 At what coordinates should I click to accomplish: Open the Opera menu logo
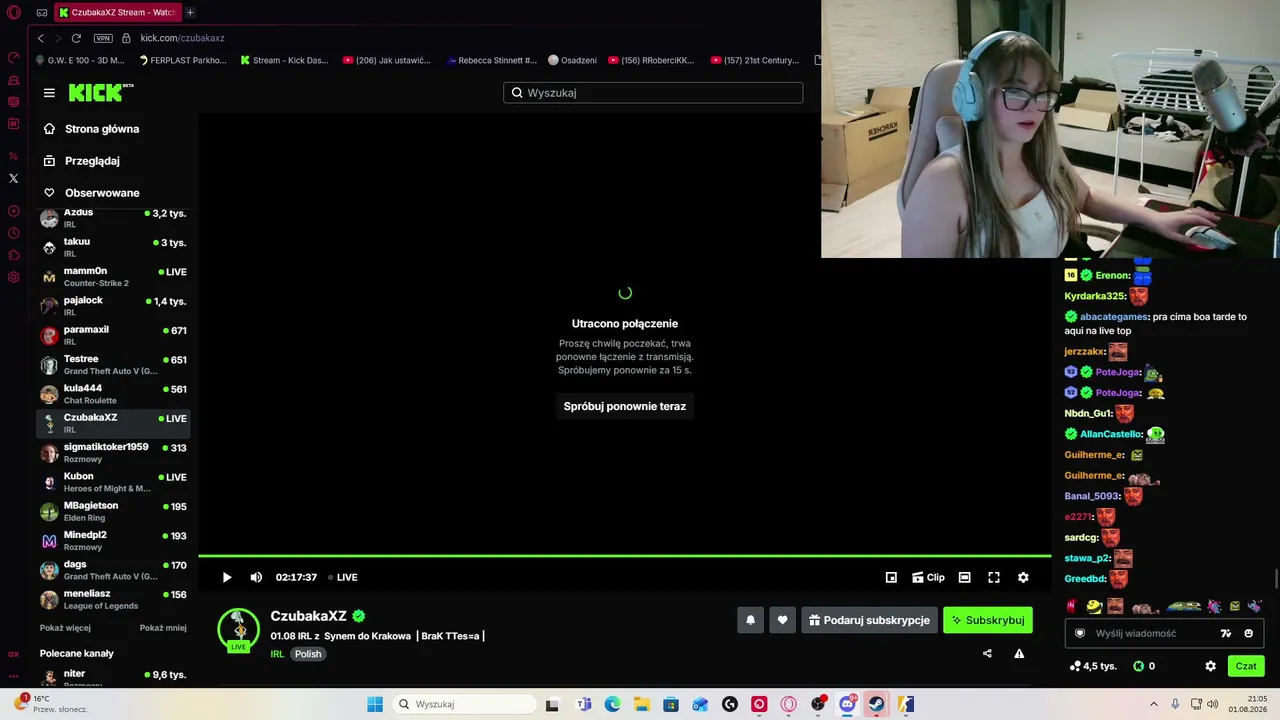click(x=13, y=13)
